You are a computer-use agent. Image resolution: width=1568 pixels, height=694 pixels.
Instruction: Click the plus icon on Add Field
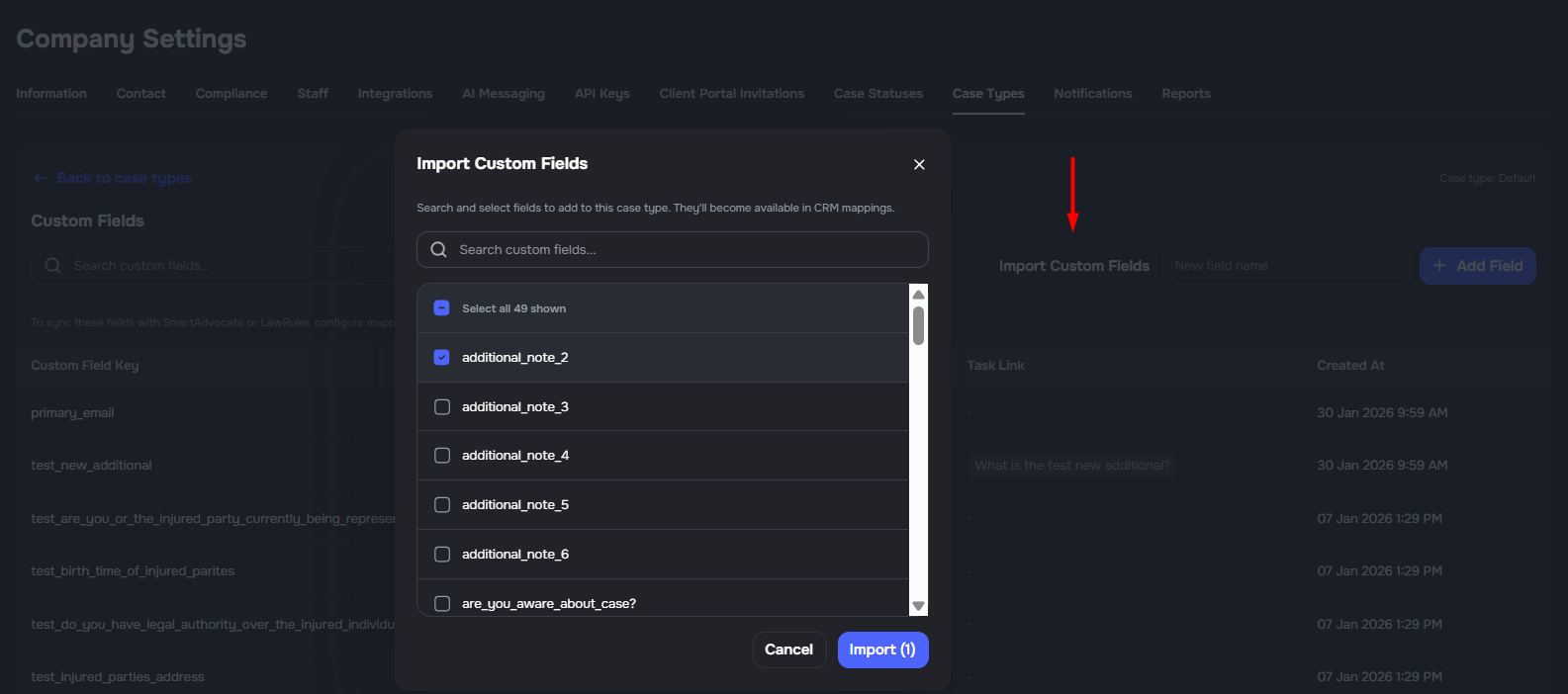click(1439, 266)
